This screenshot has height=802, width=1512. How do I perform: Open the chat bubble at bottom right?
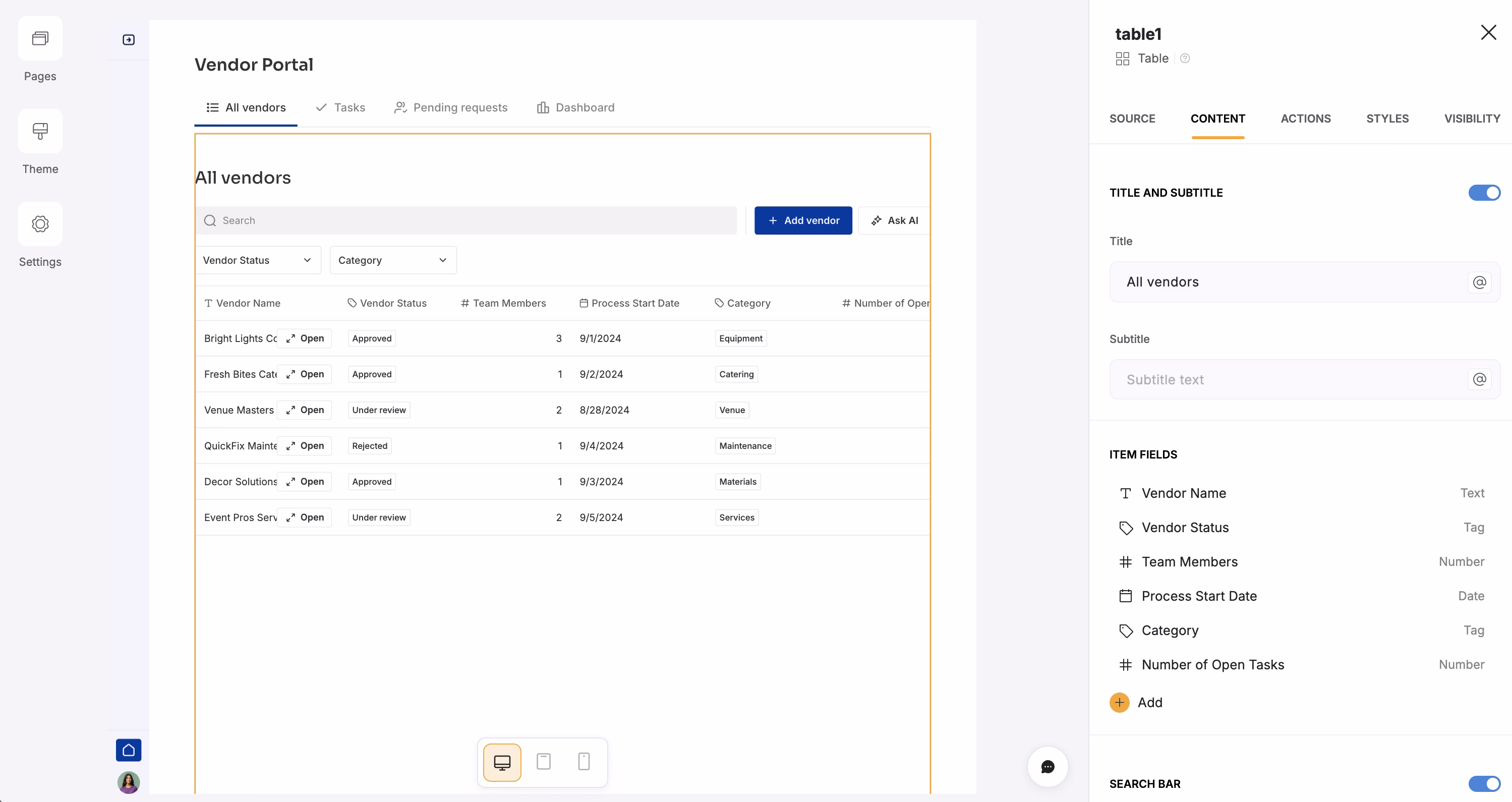[1049, 767]
